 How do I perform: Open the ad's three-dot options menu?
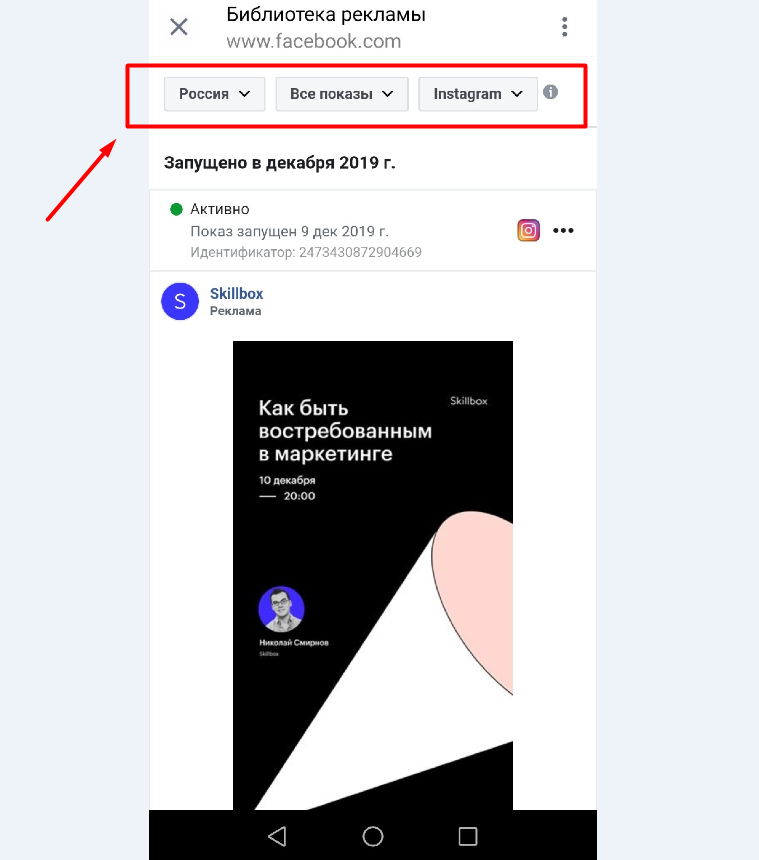[563, 230]
